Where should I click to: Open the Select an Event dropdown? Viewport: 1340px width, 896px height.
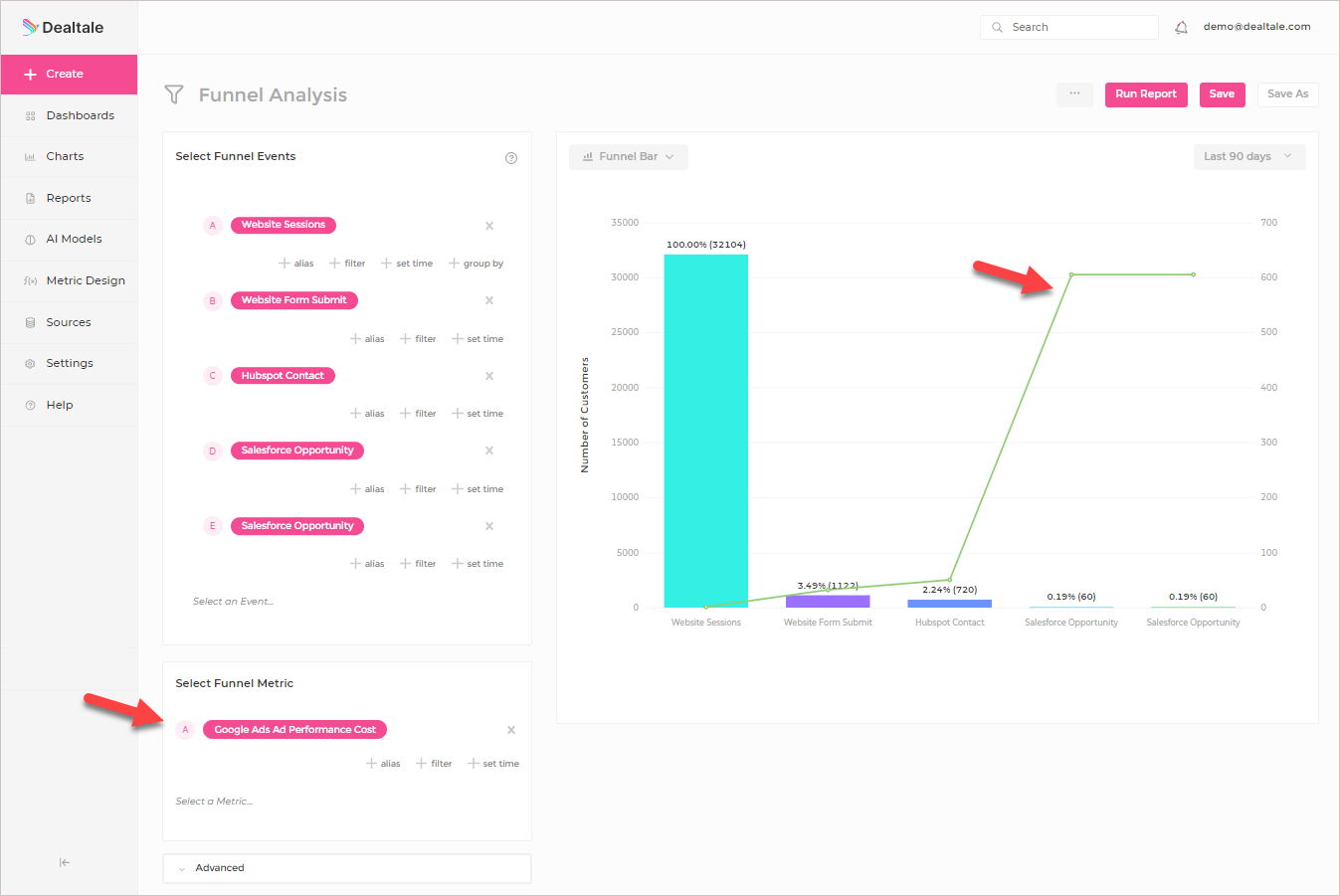tap(234, 602)
